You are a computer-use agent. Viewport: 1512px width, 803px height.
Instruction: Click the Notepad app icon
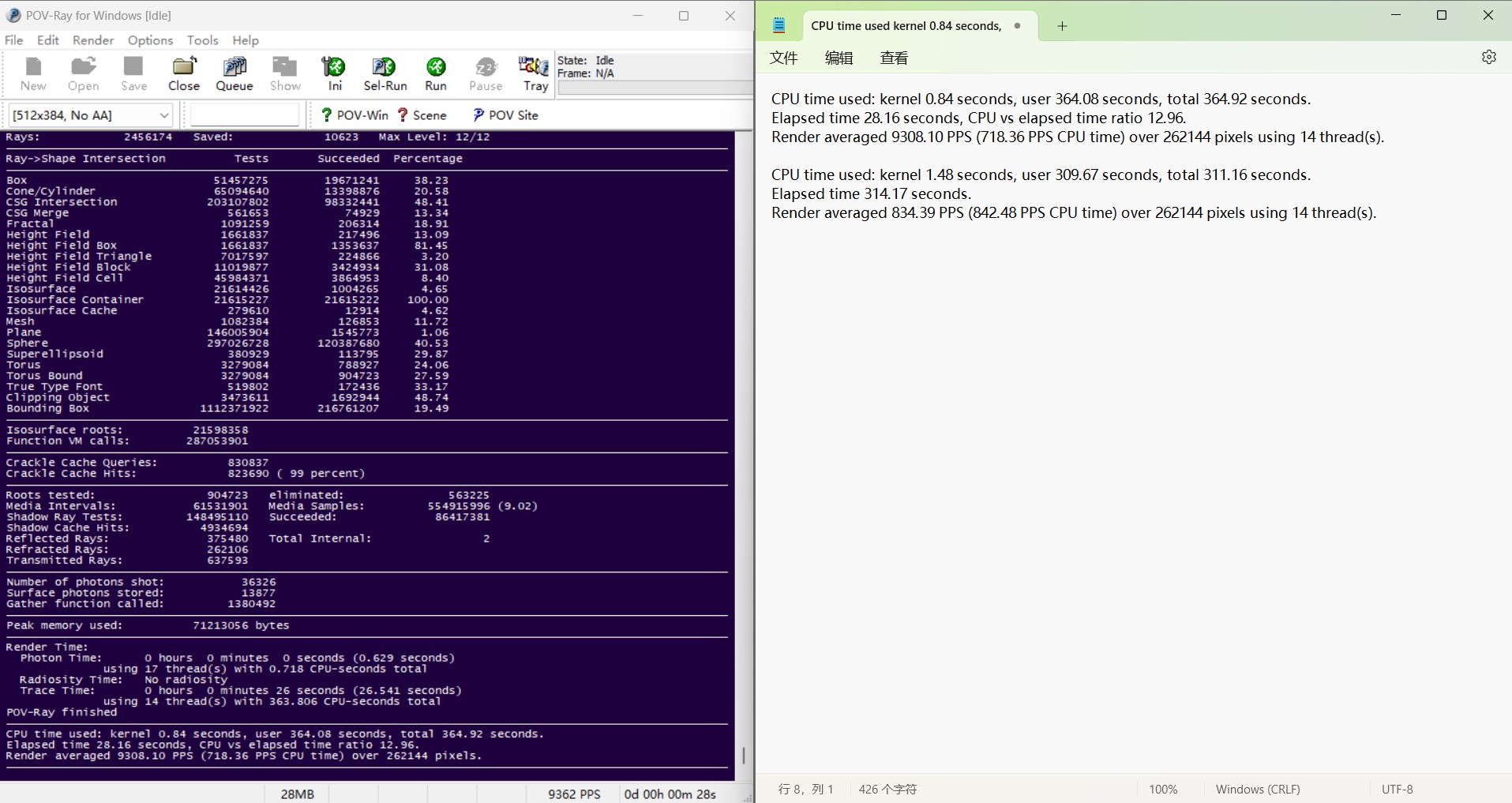click(779, 25)
